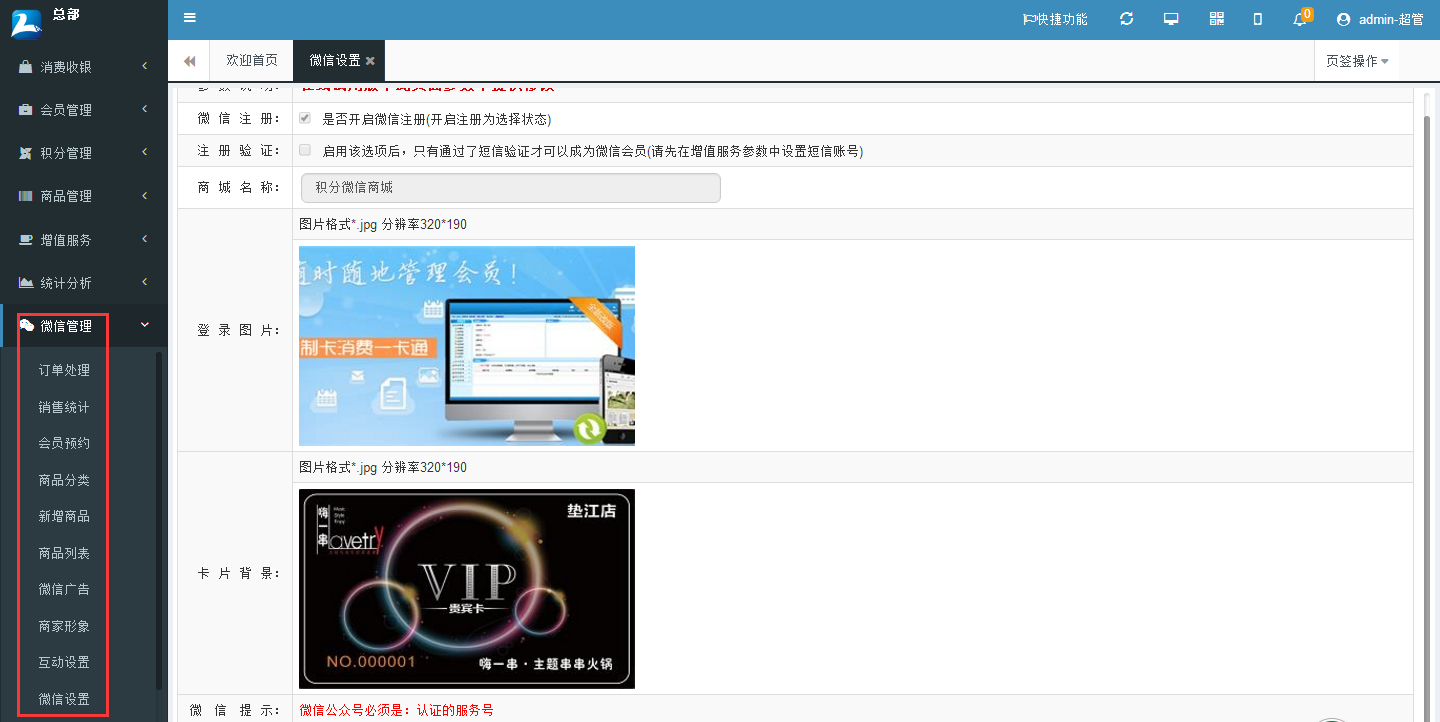1440x722 pixels.
Task: Click the refresh icon in top bar
Action: coord(1126,19)
